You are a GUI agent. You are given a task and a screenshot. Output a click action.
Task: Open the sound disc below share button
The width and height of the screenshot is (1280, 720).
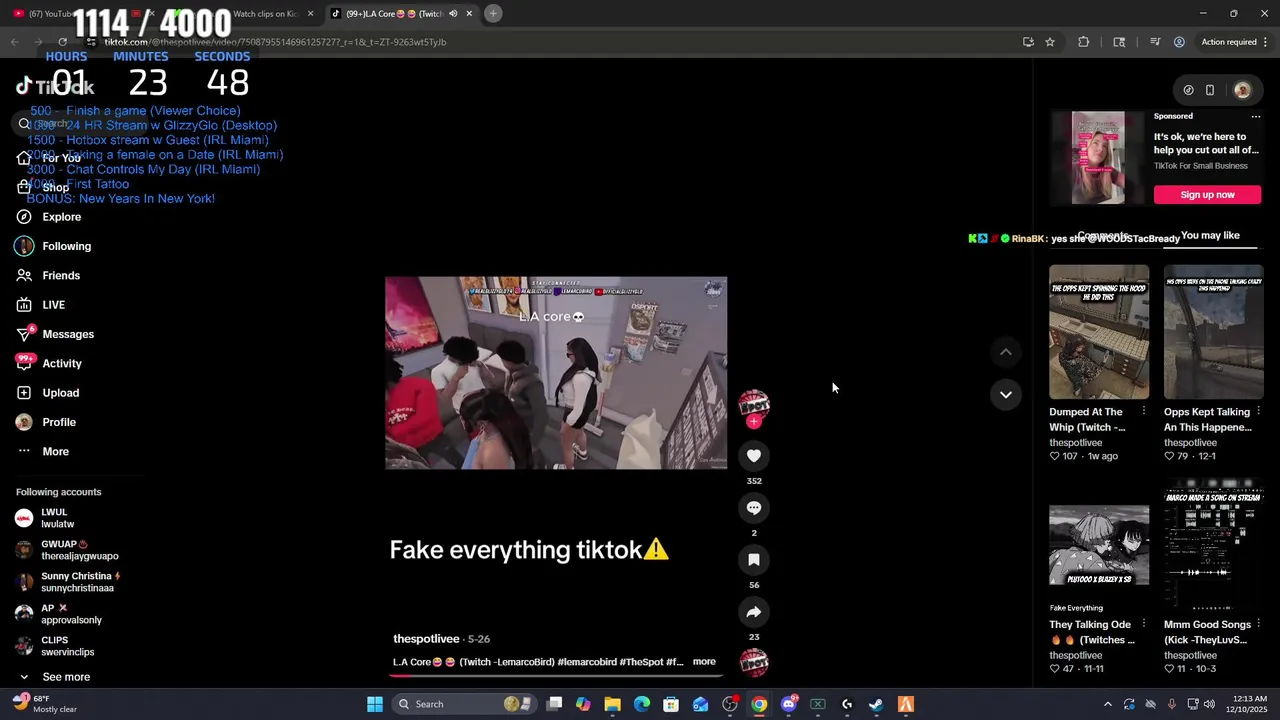754,662
